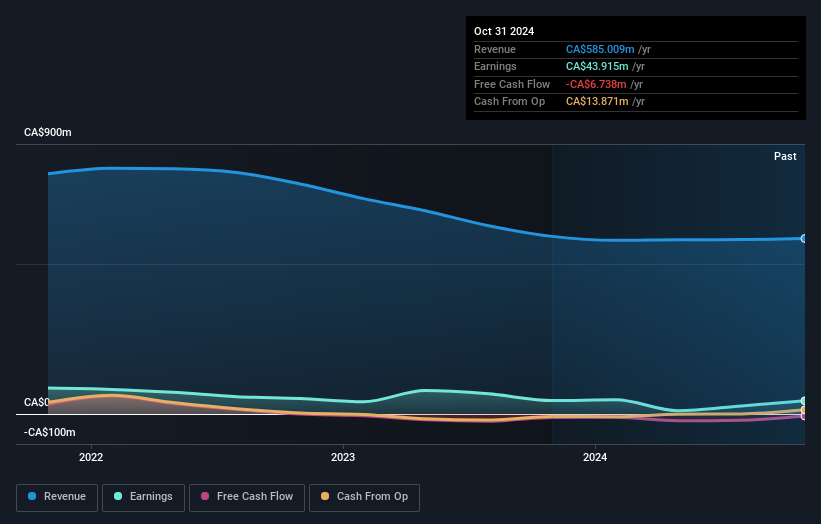Click the -CA$100m axis label

50,432
